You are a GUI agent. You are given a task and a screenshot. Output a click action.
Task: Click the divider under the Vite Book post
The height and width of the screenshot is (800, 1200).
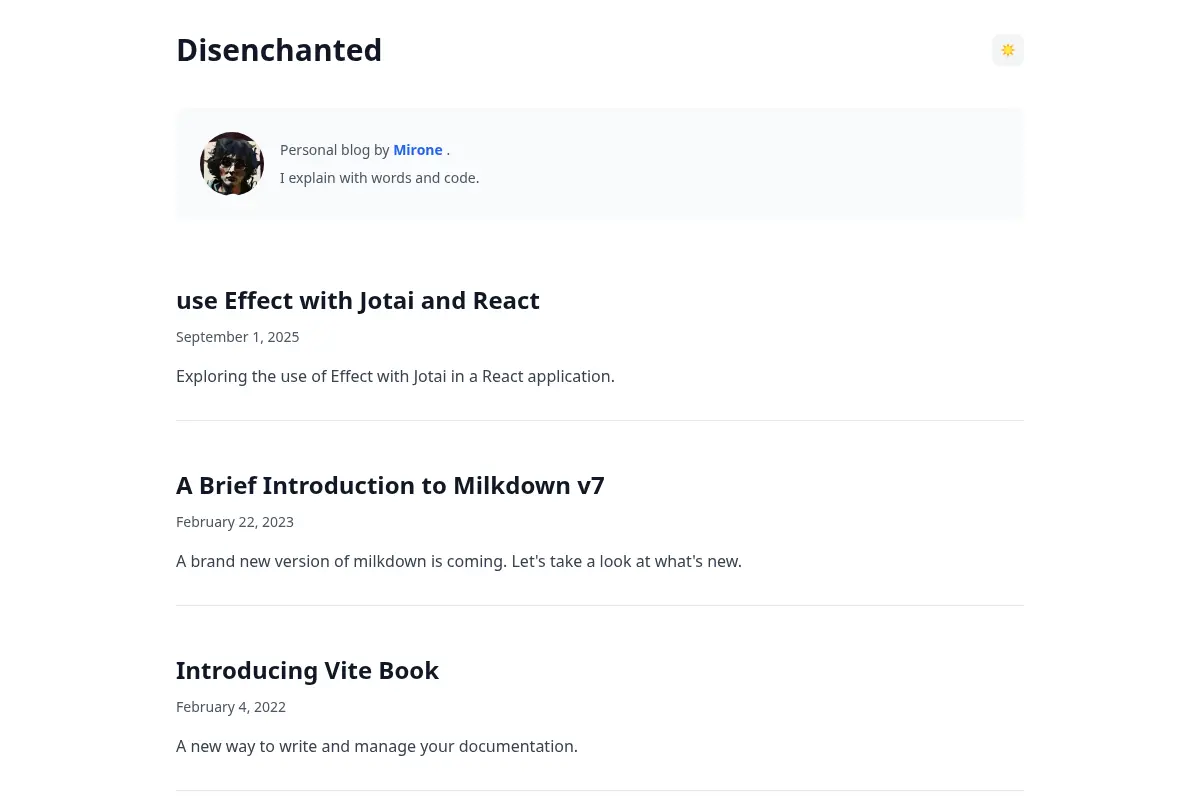(x=600, y=790)
